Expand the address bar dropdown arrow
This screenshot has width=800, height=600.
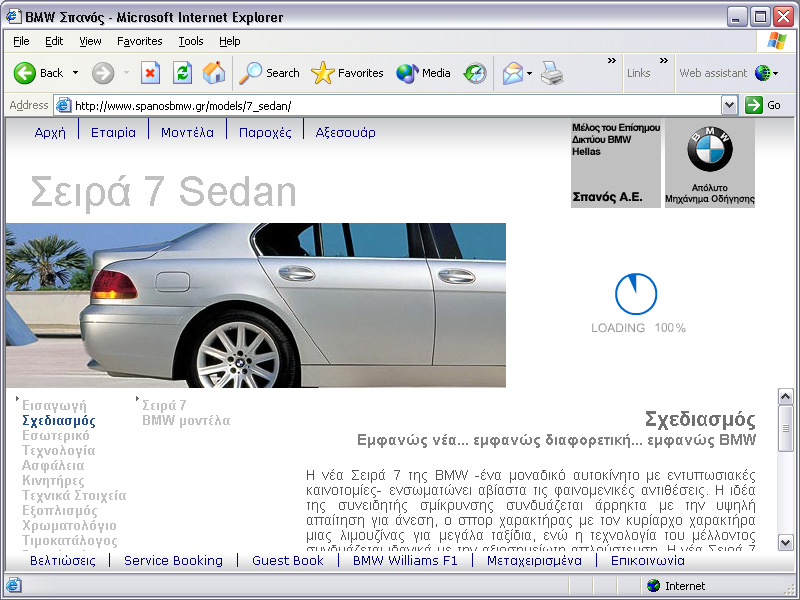coord(730,106)
